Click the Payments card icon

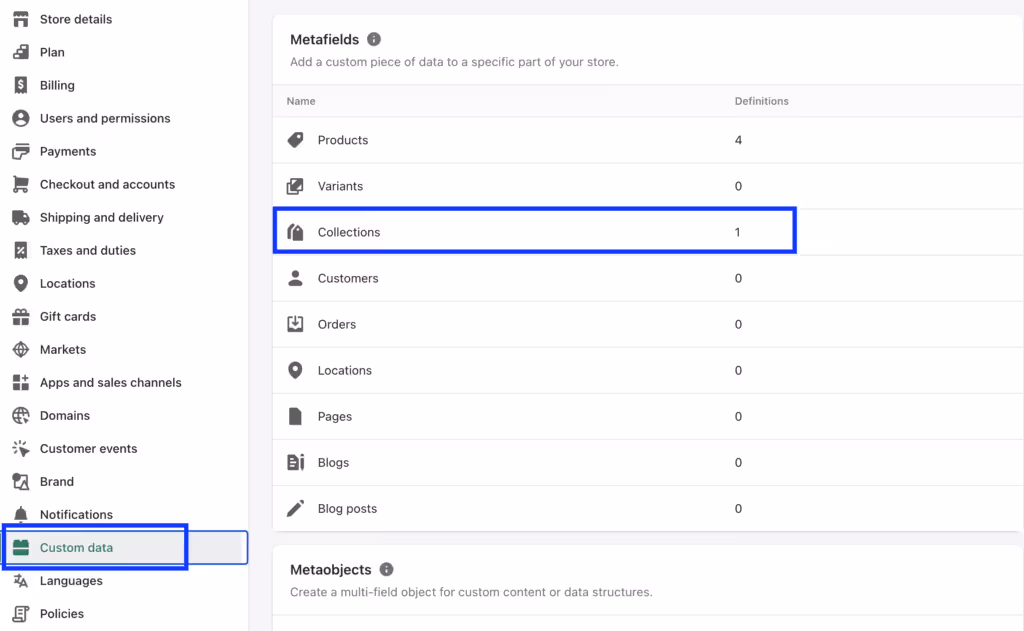[x=21, y=151]
